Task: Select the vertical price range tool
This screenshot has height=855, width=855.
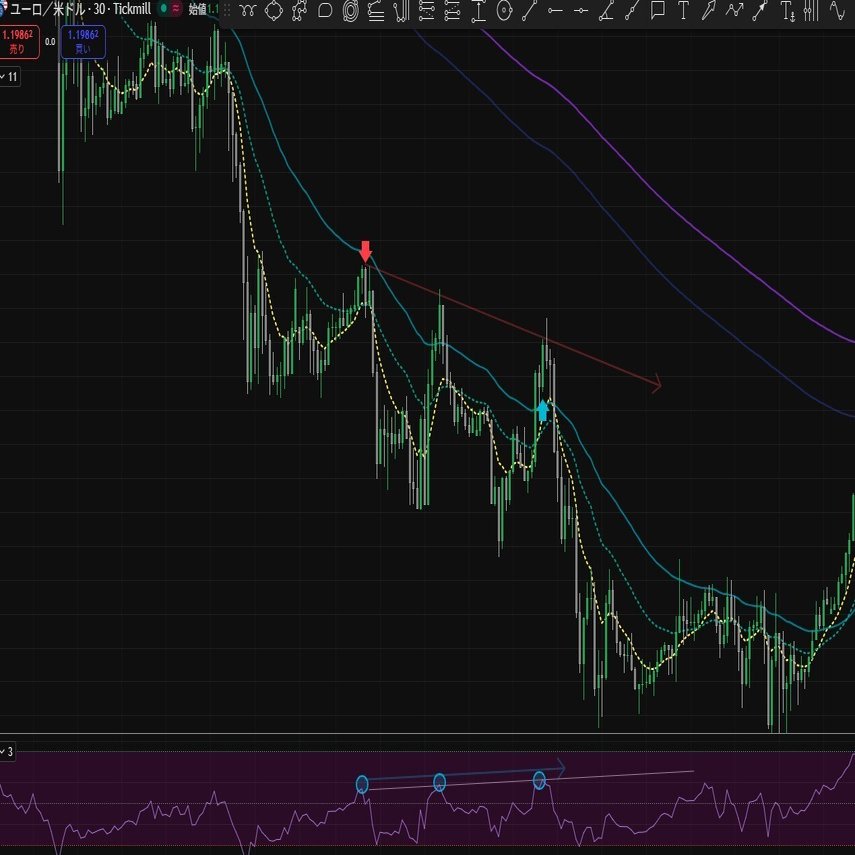Action: coord(478,10)
